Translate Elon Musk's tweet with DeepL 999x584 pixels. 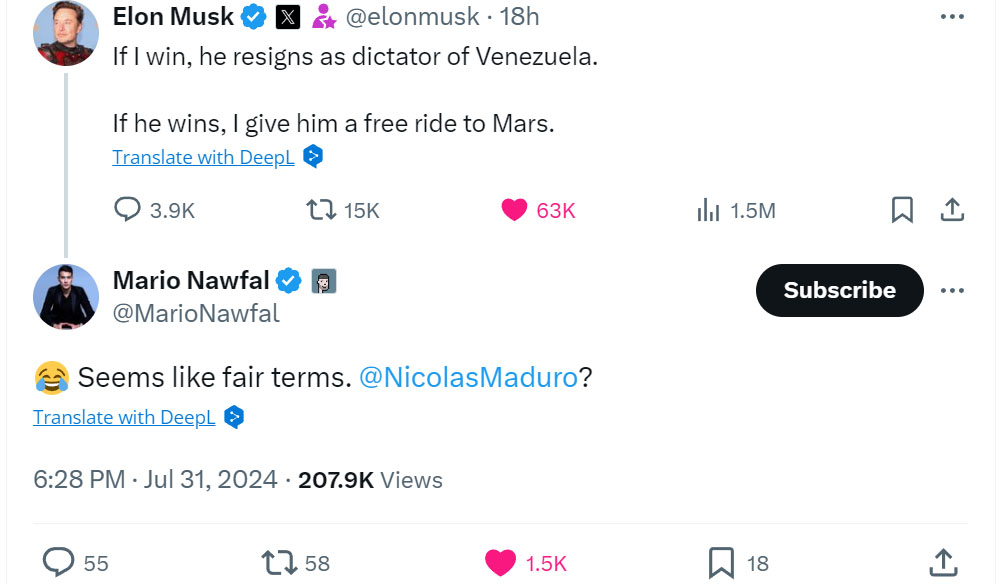pyautogui.click(x=203, y=157)
